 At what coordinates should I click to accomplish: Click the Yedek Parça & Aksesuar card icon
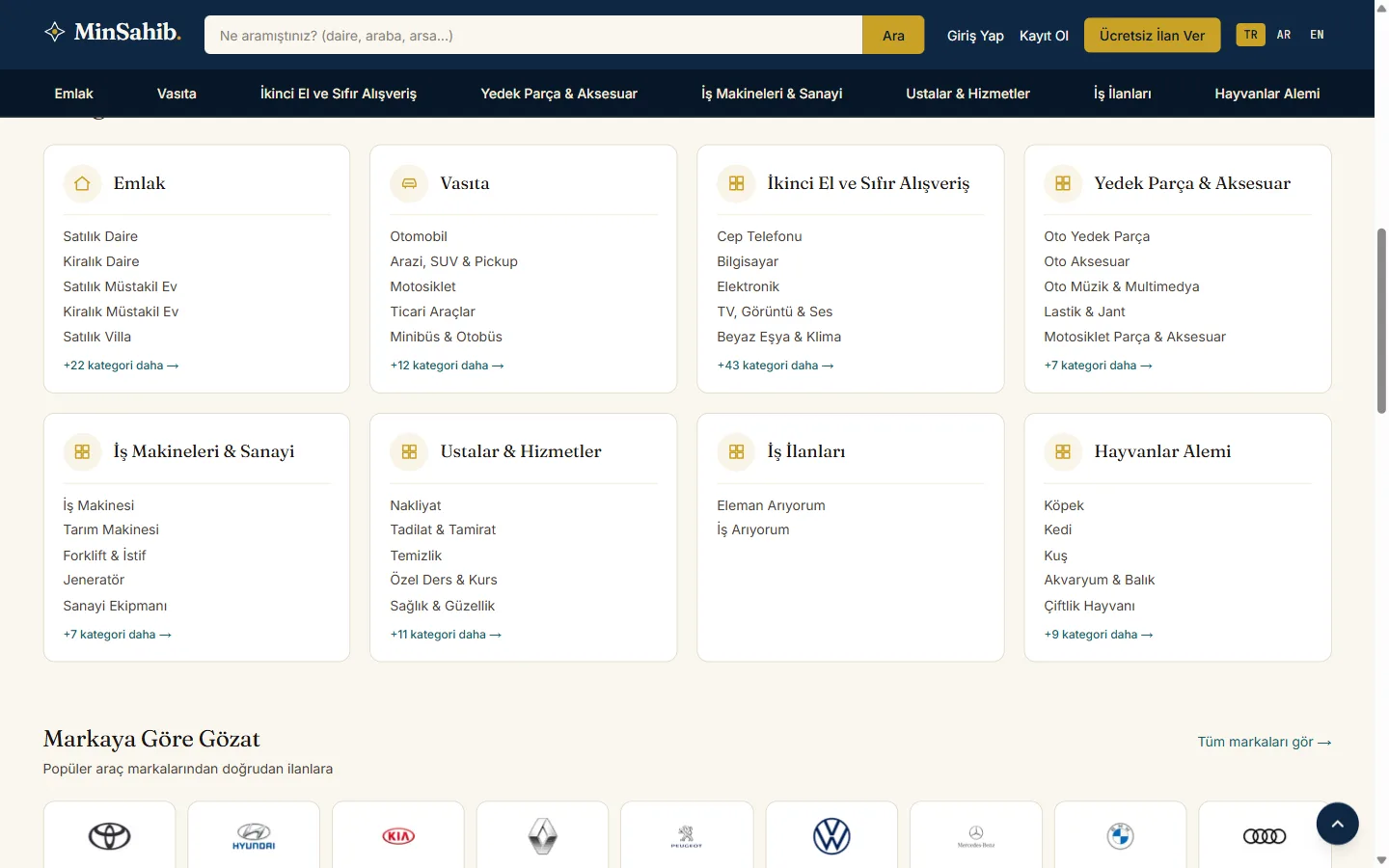pyautogui.click(x=1063, y=183)
